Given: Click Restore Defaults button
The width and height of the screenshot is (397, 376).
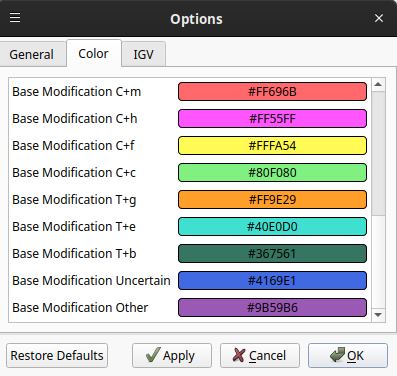Looking at the screenshot, I should click(x=57, y=356).
